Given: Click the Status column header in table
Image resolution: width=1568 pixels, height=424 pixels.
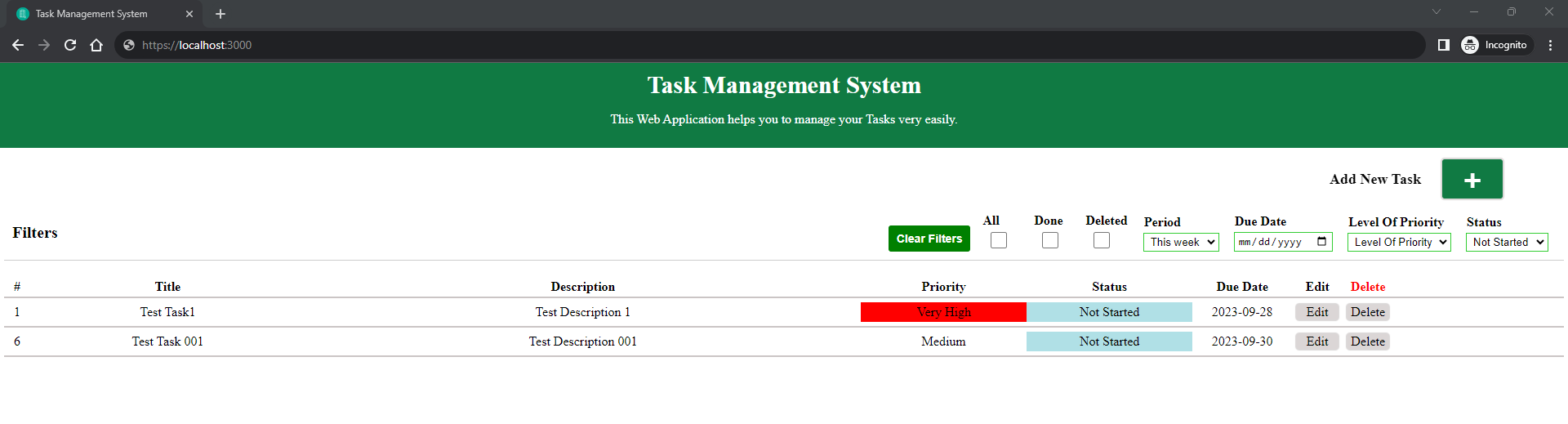Looking at the screenshot, I should (1109, 287).
